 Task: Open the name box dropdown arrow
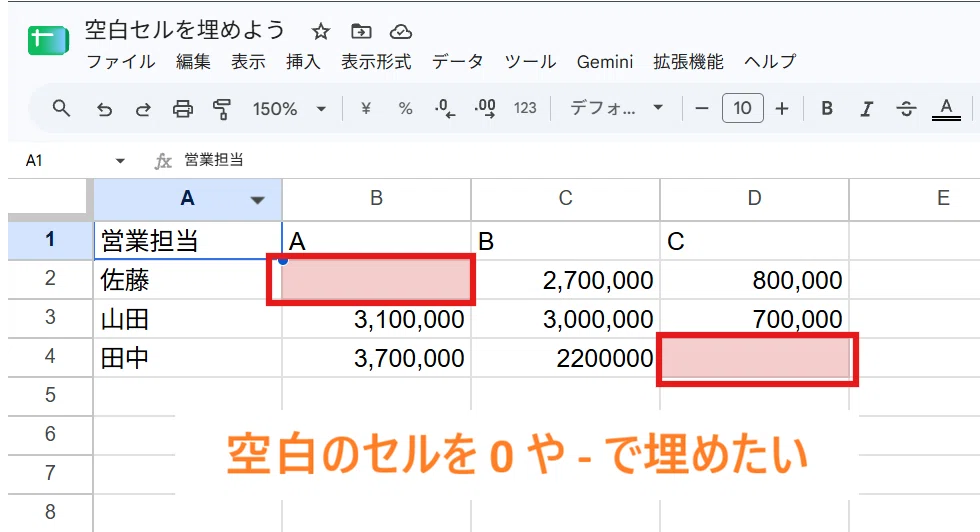(x=120, y=161)
